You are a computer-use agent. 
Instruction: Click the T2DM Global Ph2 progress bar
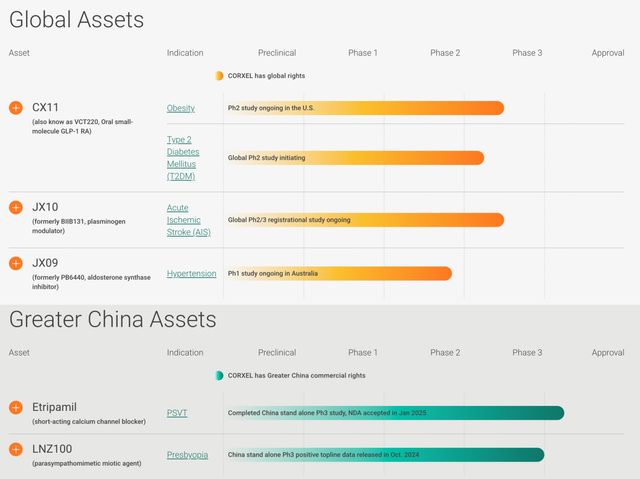pyautogui.click(x=354, y=158)
